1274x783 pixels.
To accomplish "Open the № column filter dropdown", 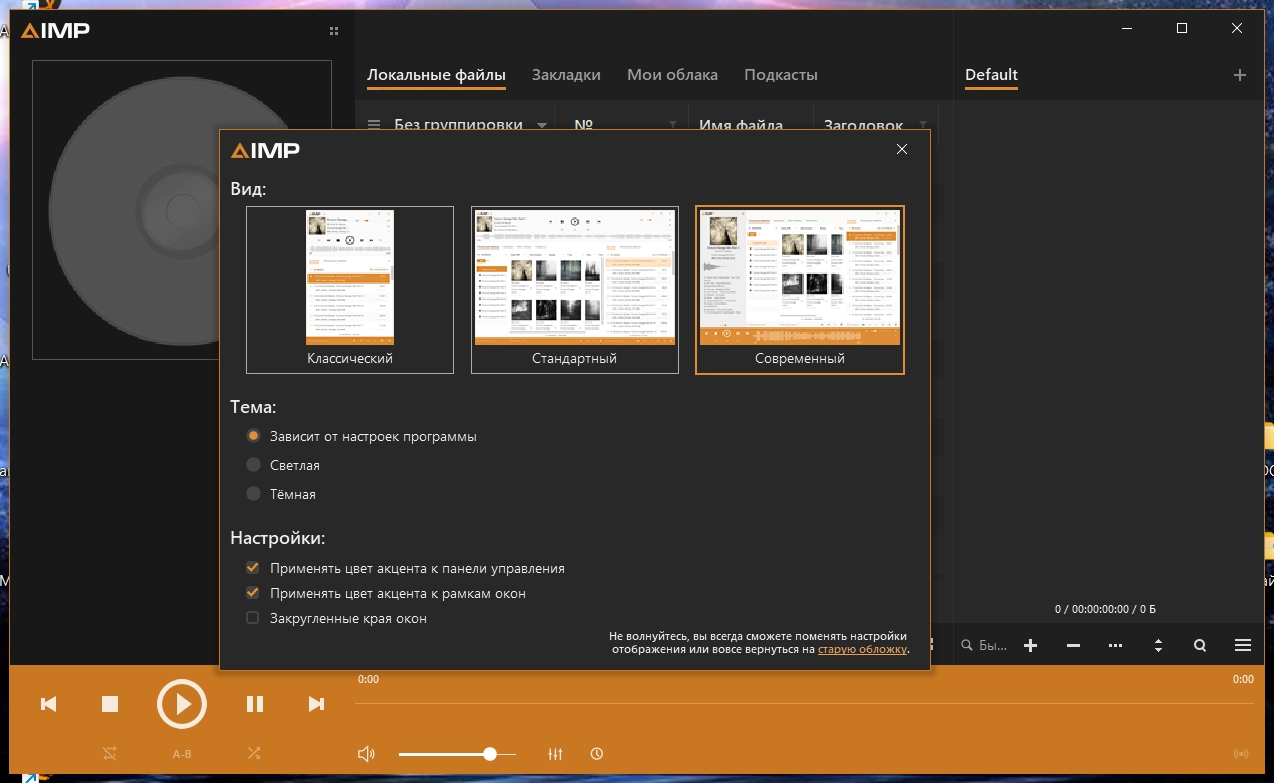I will [x=672, y=125].
